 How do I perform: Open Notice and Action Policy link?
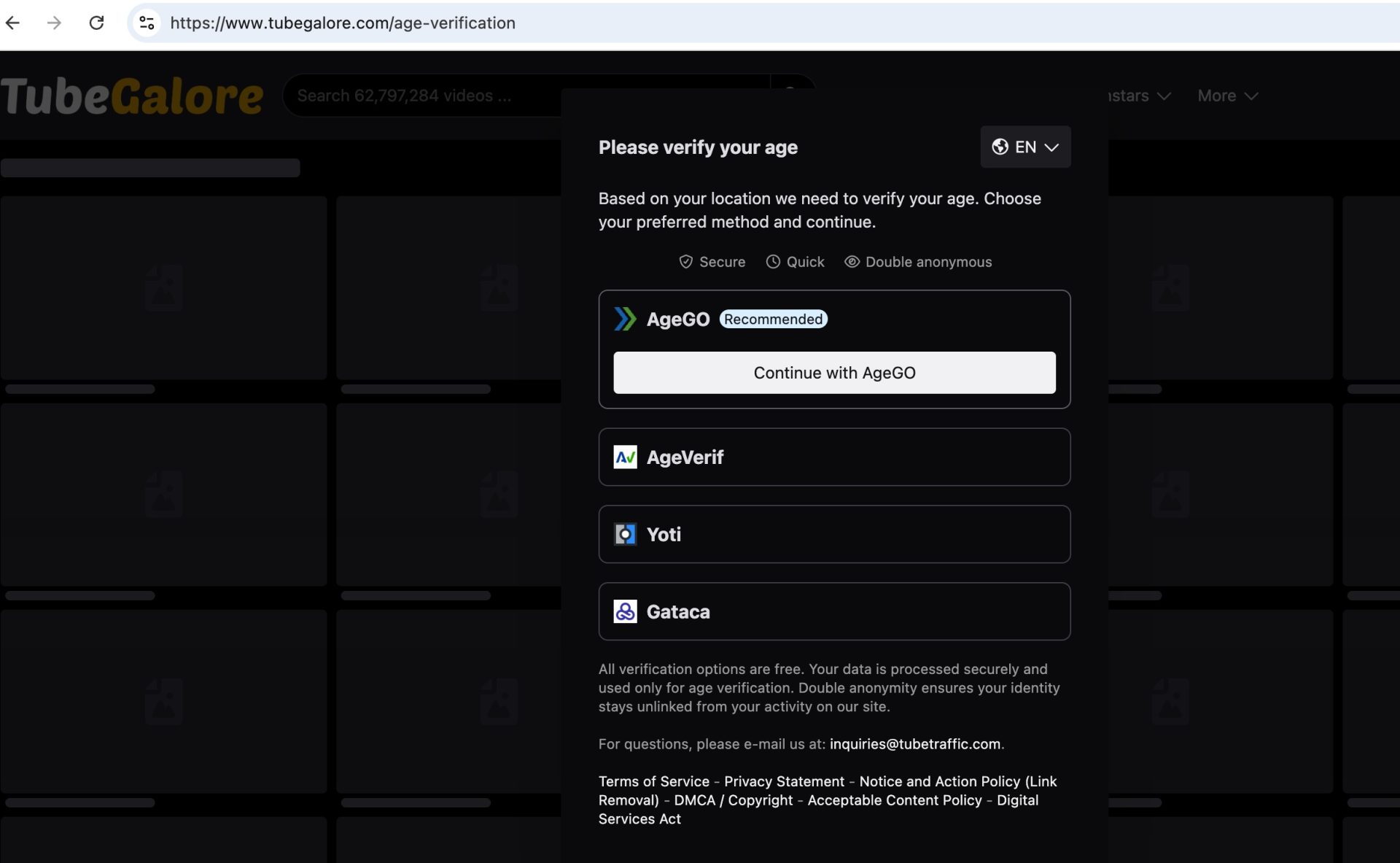828,791
